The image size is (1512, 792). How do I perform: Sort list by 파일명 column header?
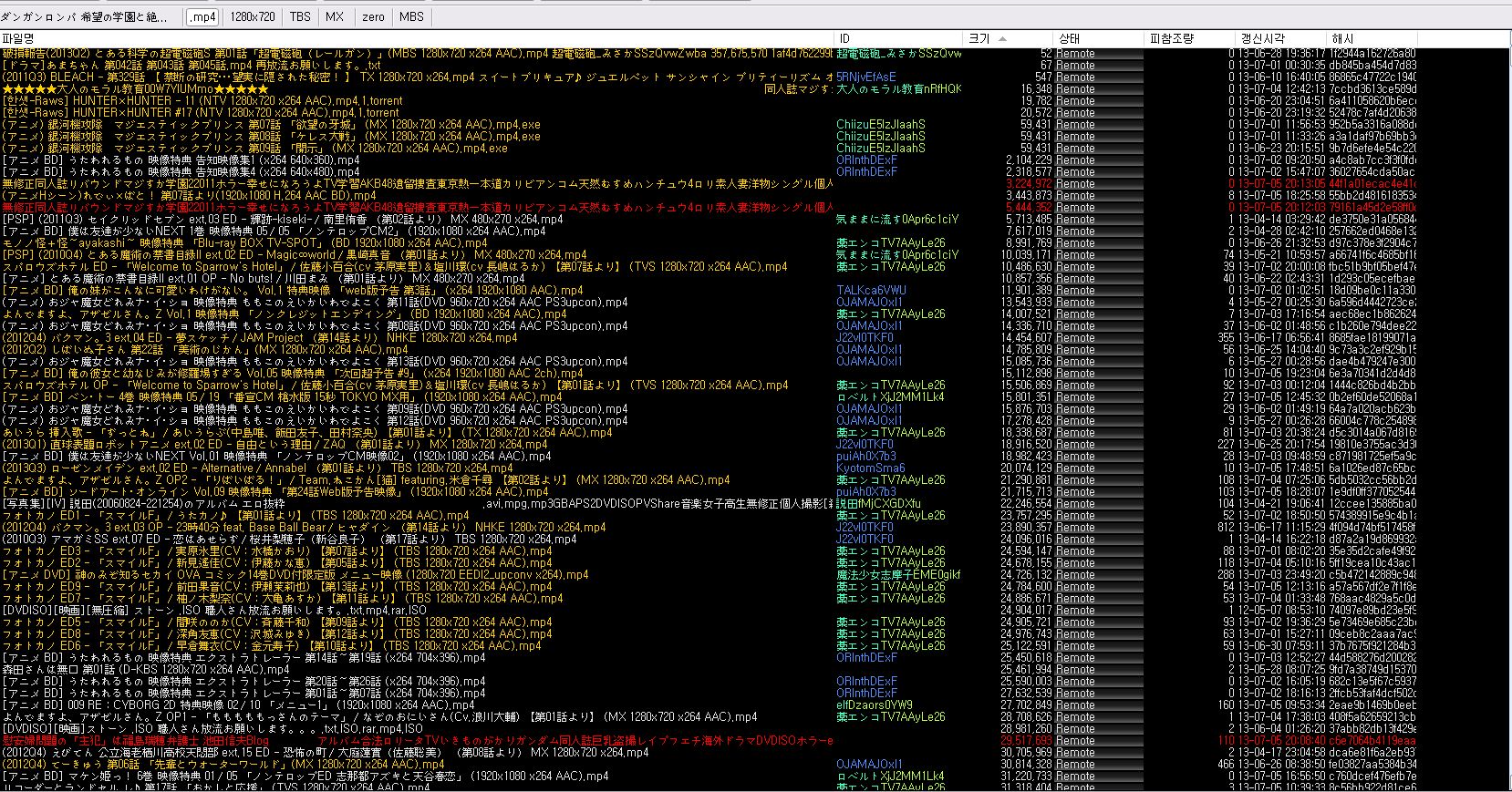(x=18, y=39)
